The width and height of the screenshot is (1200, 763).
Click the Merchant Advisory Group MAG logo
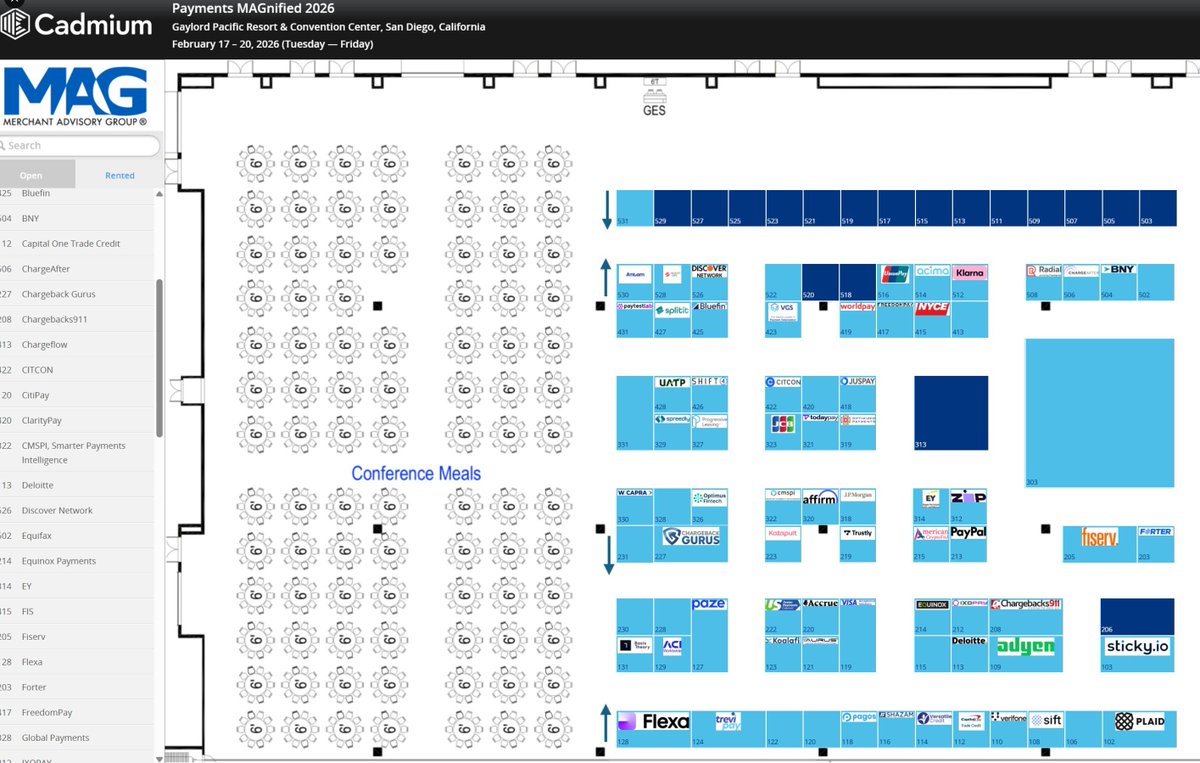(x=75, y=98)
